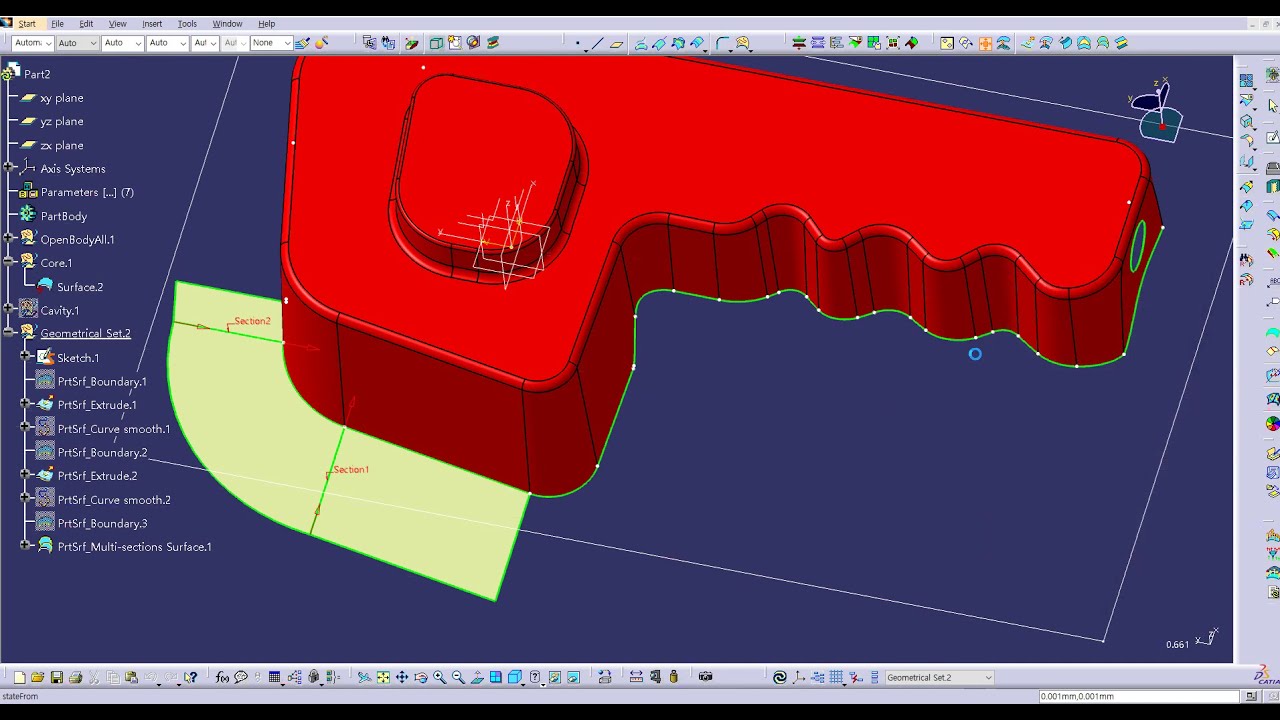Screen dimensions: 1280x720
Task: Click the Section1 label in the viewport
Action: click(x=351, y=469)
